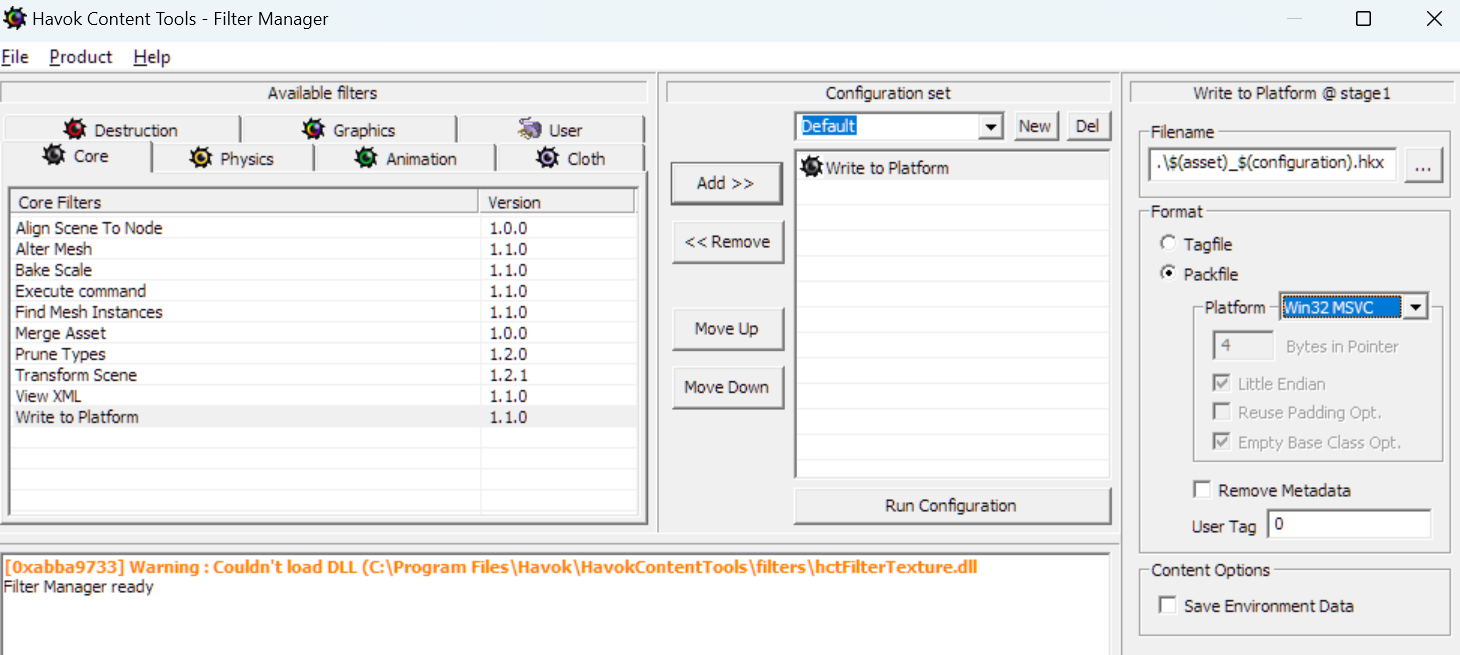Create a New configuration set

click(x=1035, y=126)
